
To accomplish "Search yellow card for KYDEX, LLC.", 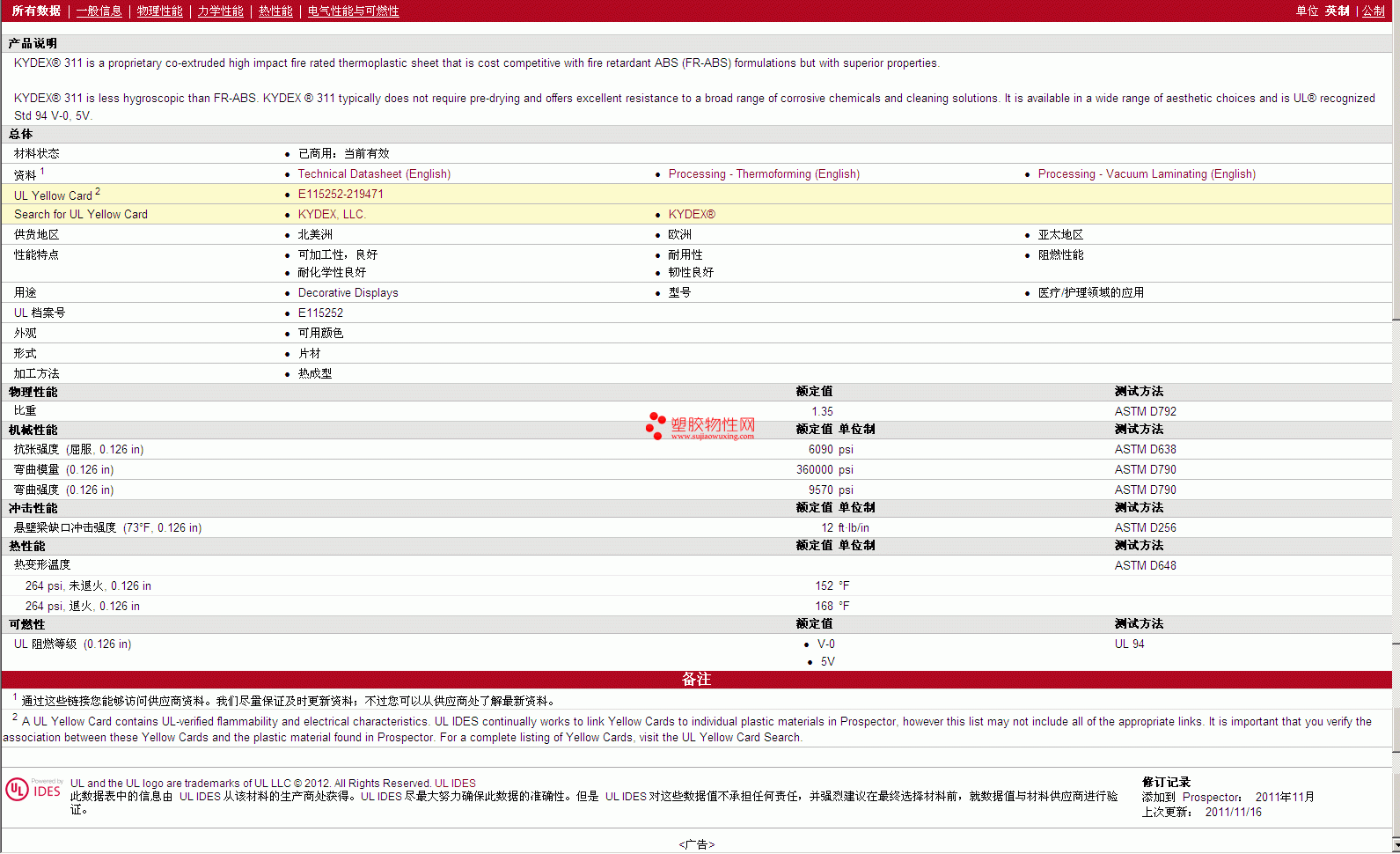I will coord(332,215).
